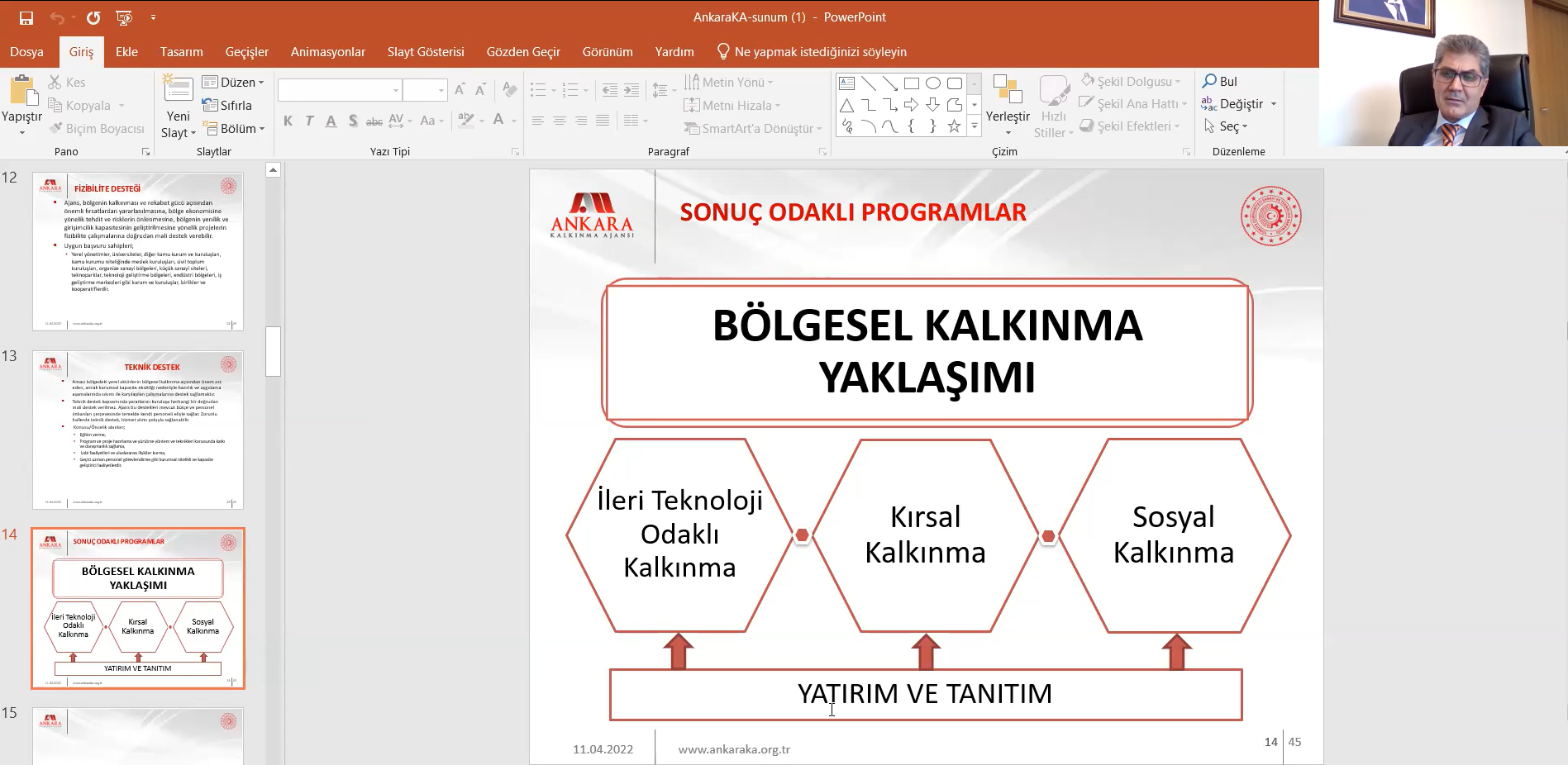Open the Customize Quick Access Toolbar arrow
Viewport: 1568px width, 765px height.
click(x=153, y=17)
